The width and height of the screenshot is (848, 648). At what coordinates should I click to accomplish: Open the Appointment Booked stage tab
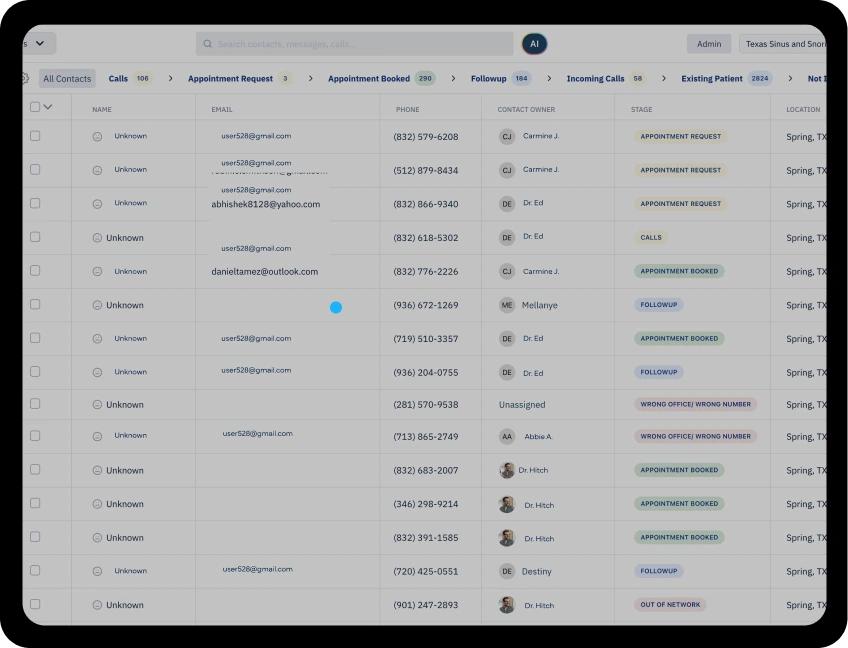(382, 78)
